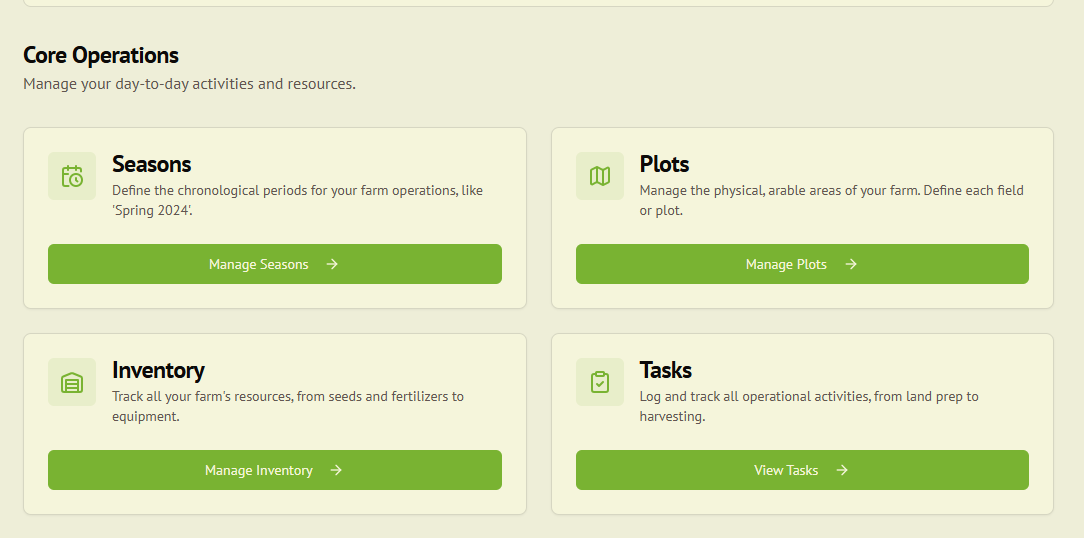
Task: Select the Inventory card heading
Action: click(x=158, y=370)
